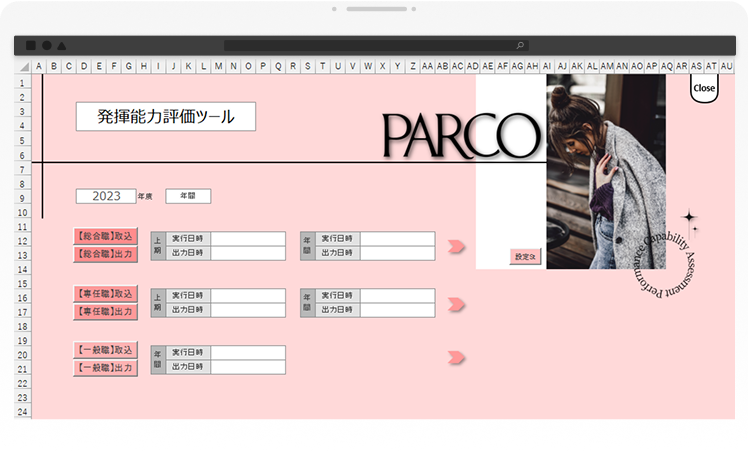The height and width of the screenshot is (451, 748).
Task: Select row header 9
Action: coord(22,198)
